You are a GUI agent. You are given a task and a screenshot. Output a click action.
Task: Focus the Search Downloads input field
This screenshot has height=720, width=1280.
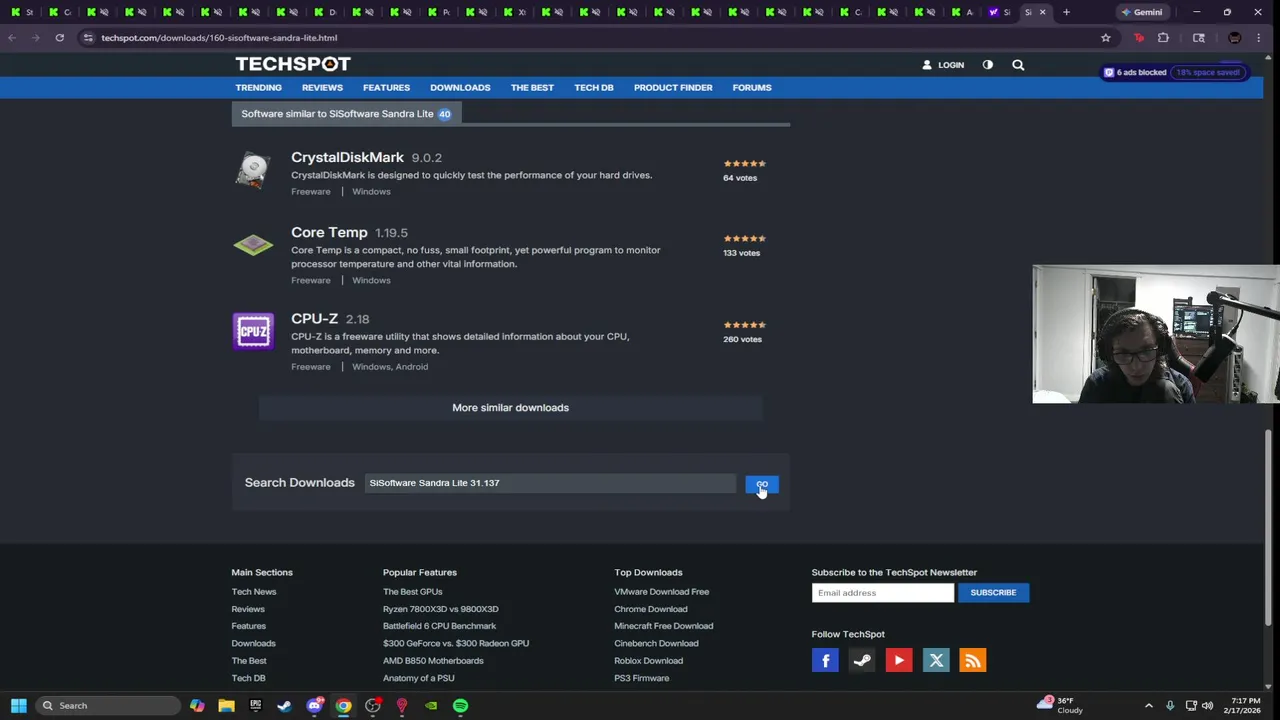pyautogui.click(x=550, y=483)
